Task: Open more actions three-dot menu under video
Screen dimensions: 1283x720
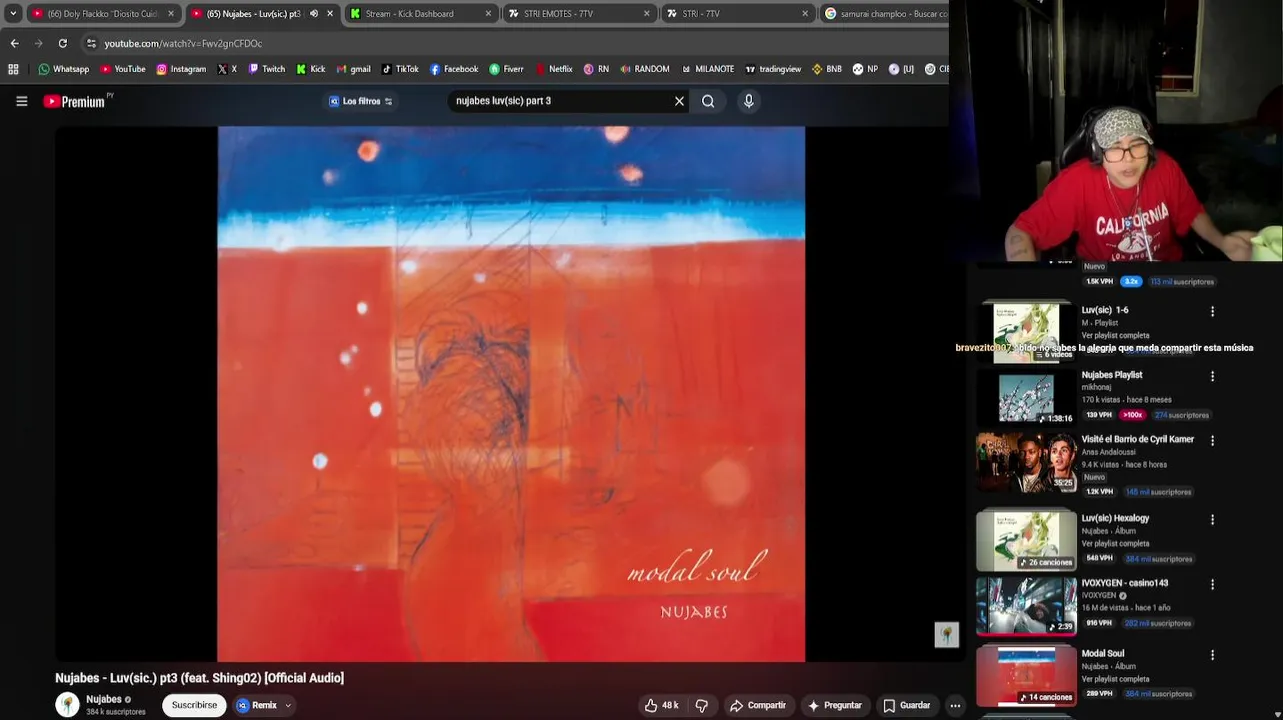Action: [955, 705]
